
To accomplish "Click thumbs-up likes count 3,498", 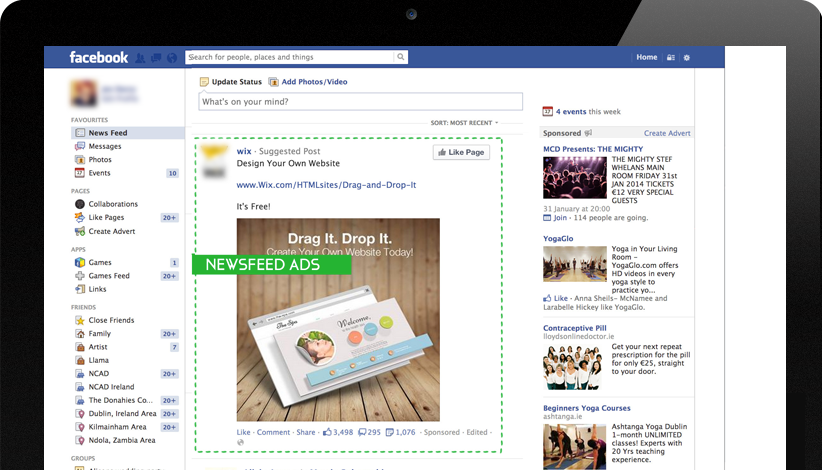I will (338, 432).
